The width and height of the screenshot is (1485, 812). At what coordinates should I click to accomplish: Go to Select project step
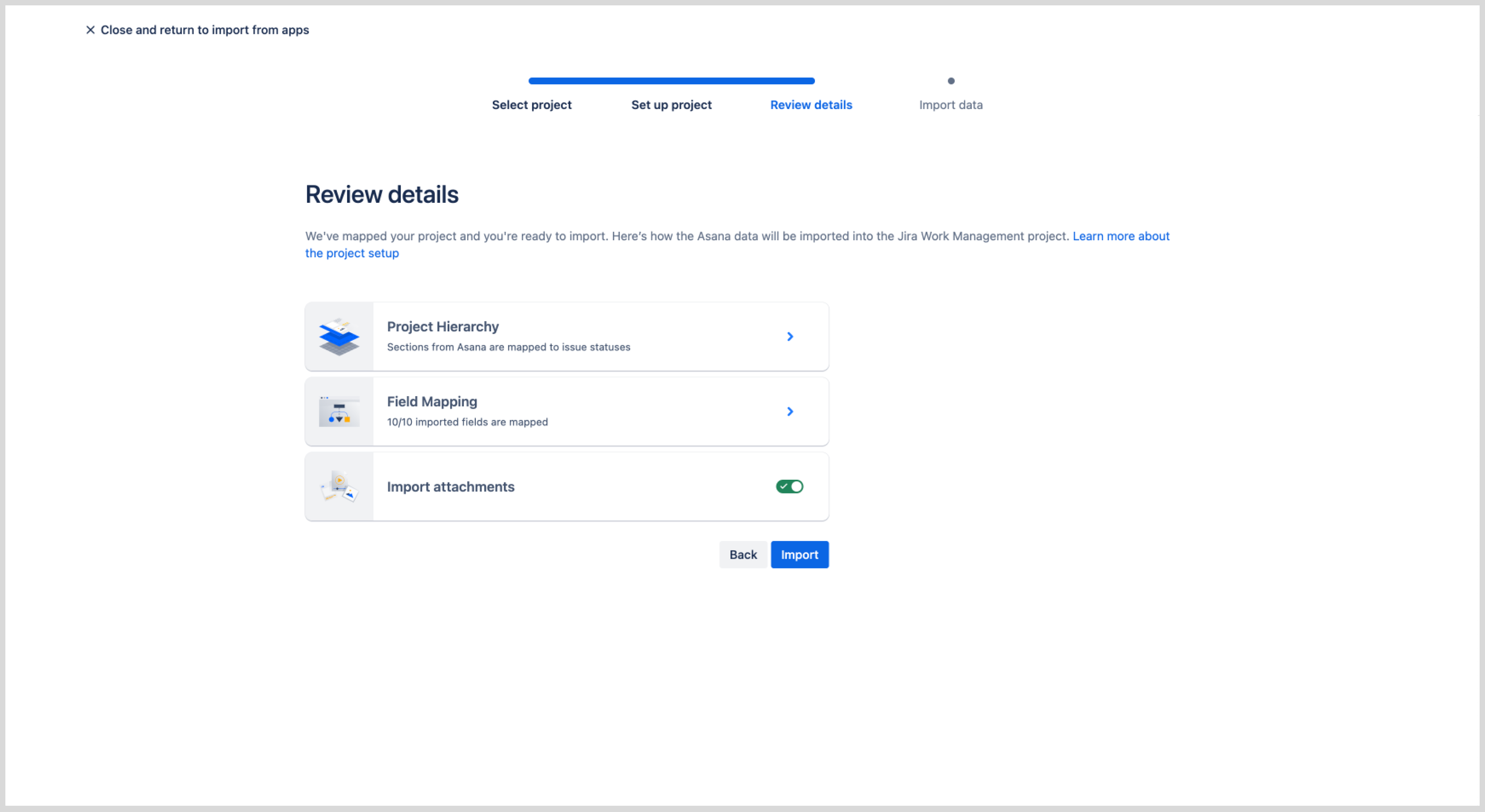pos(532,105)
